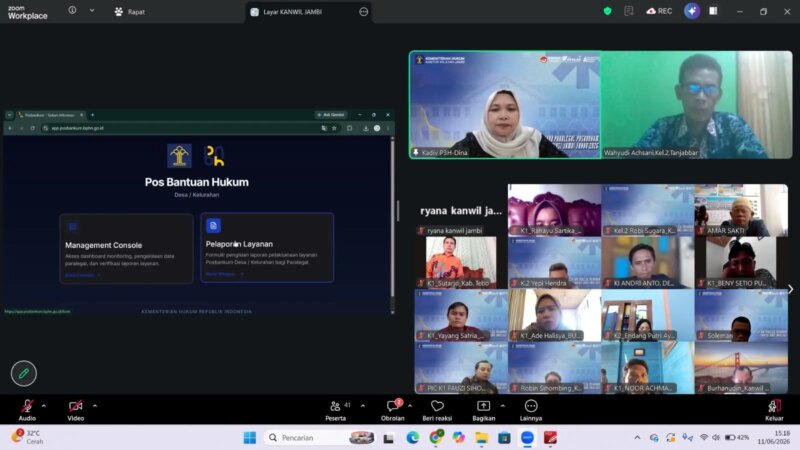
Task: Expand the caret next to Peserta
Action: [x=363, y=406]
